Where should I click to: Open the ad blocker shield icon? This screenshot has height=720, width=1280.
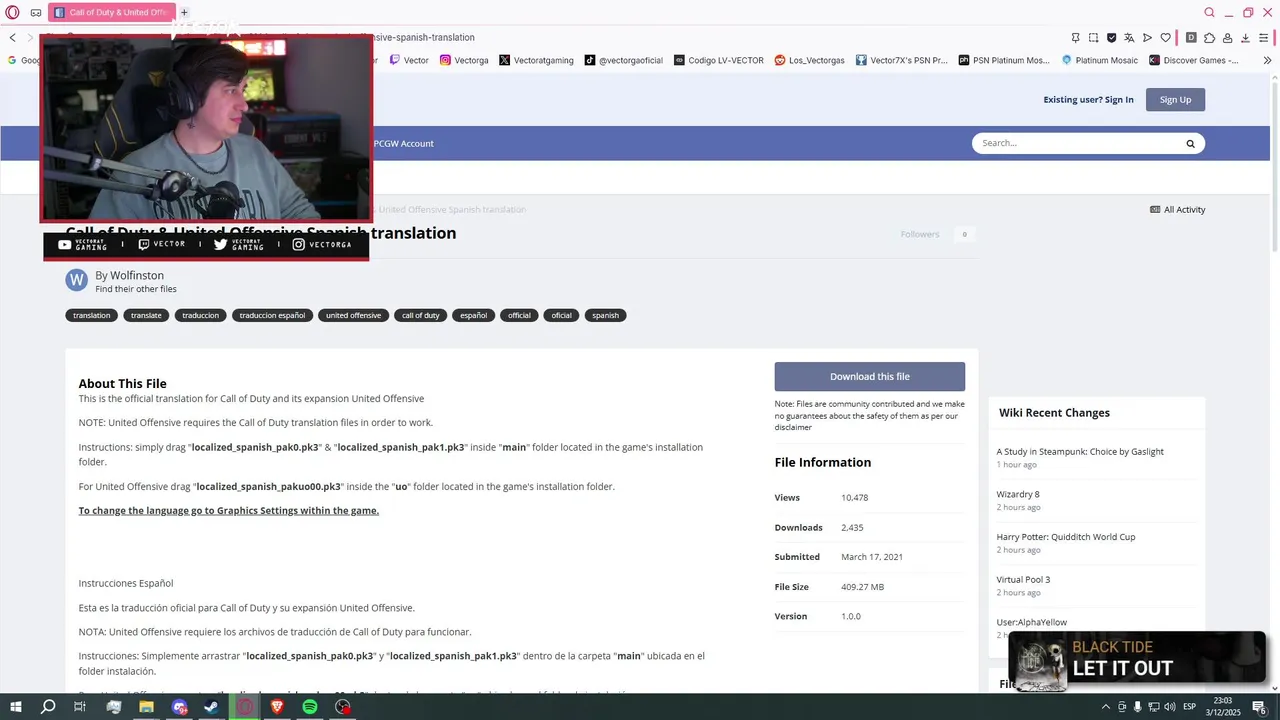[1111, 38]
